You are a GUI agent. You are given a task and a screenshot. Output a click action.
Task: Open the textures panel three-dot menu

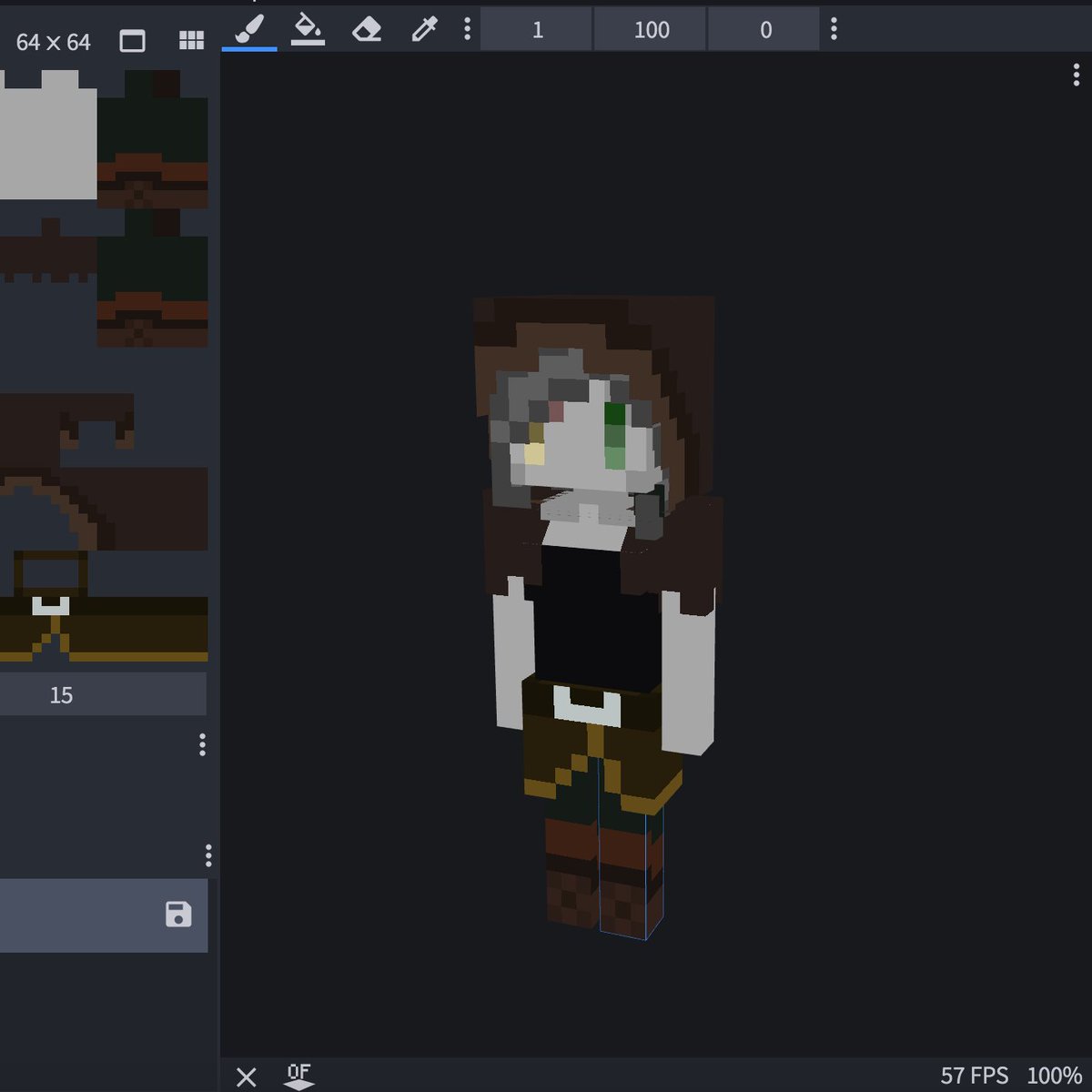pos(208,855)
